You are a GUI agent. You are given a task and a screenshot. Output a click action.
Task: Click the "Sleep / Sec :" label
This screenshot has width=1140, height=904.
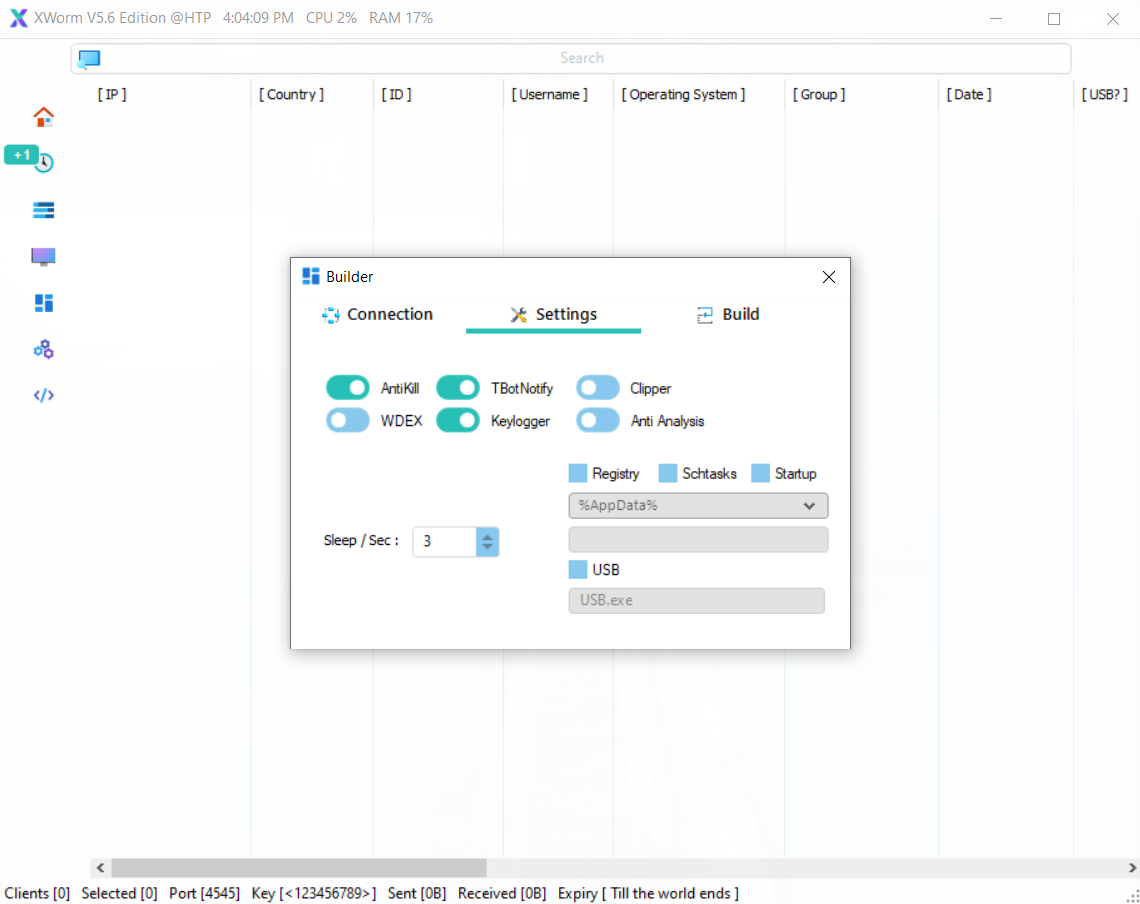pos(361,540)
